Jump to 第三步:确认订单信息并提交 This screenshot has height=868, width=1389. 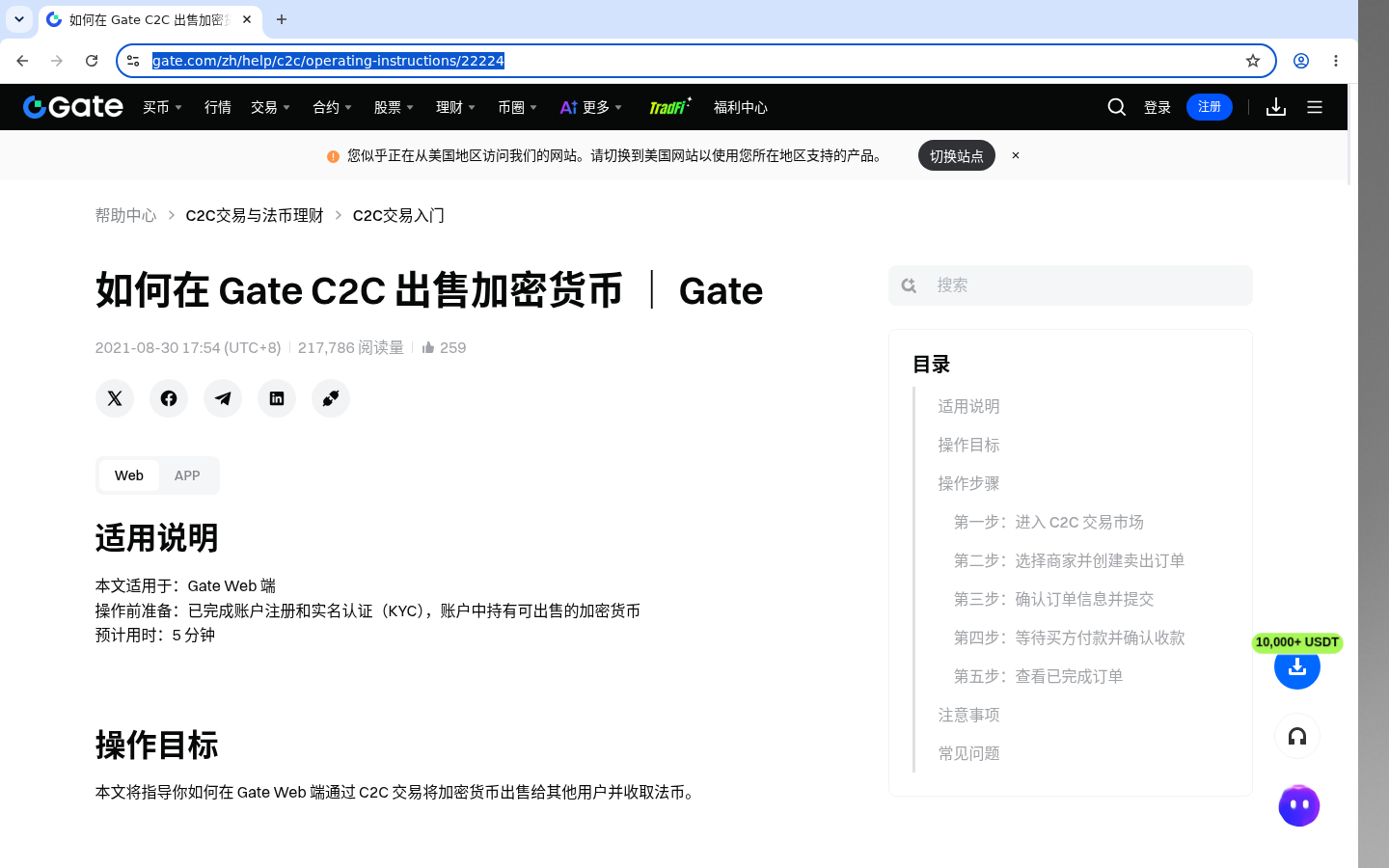(x=1053, y=599)
